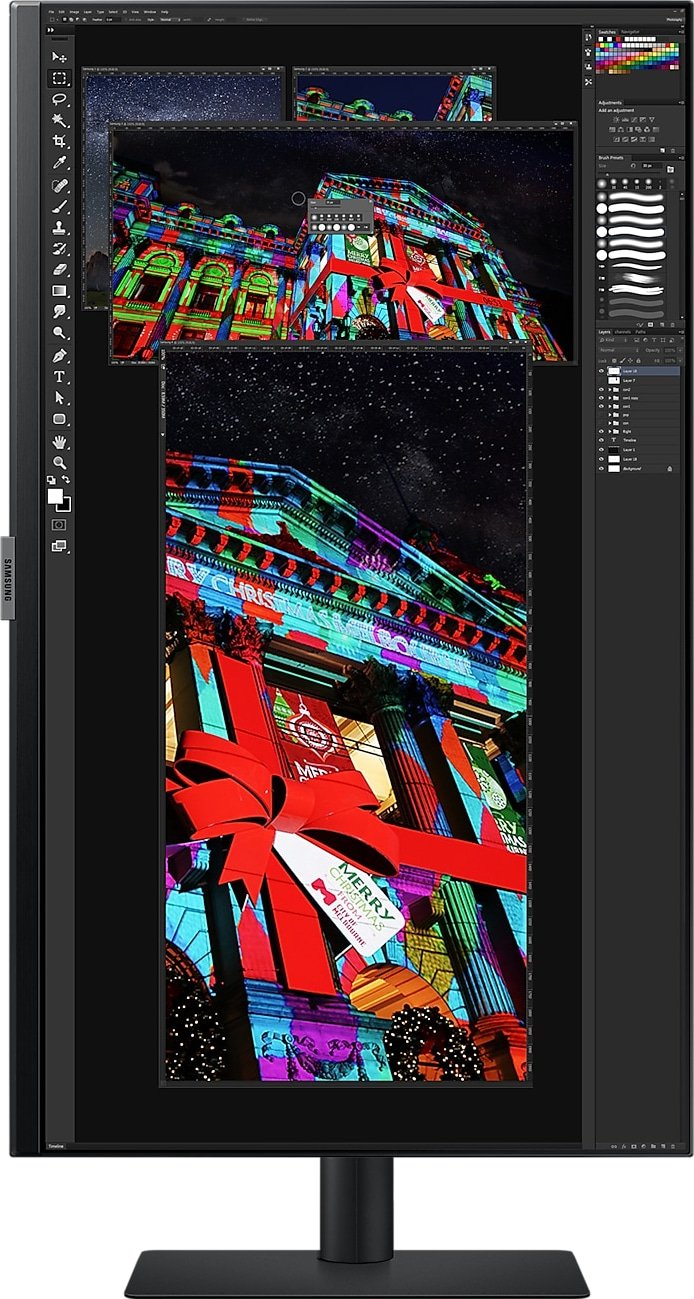
Task: Click the lock all icon in Layers
Action: pos(638,361)
